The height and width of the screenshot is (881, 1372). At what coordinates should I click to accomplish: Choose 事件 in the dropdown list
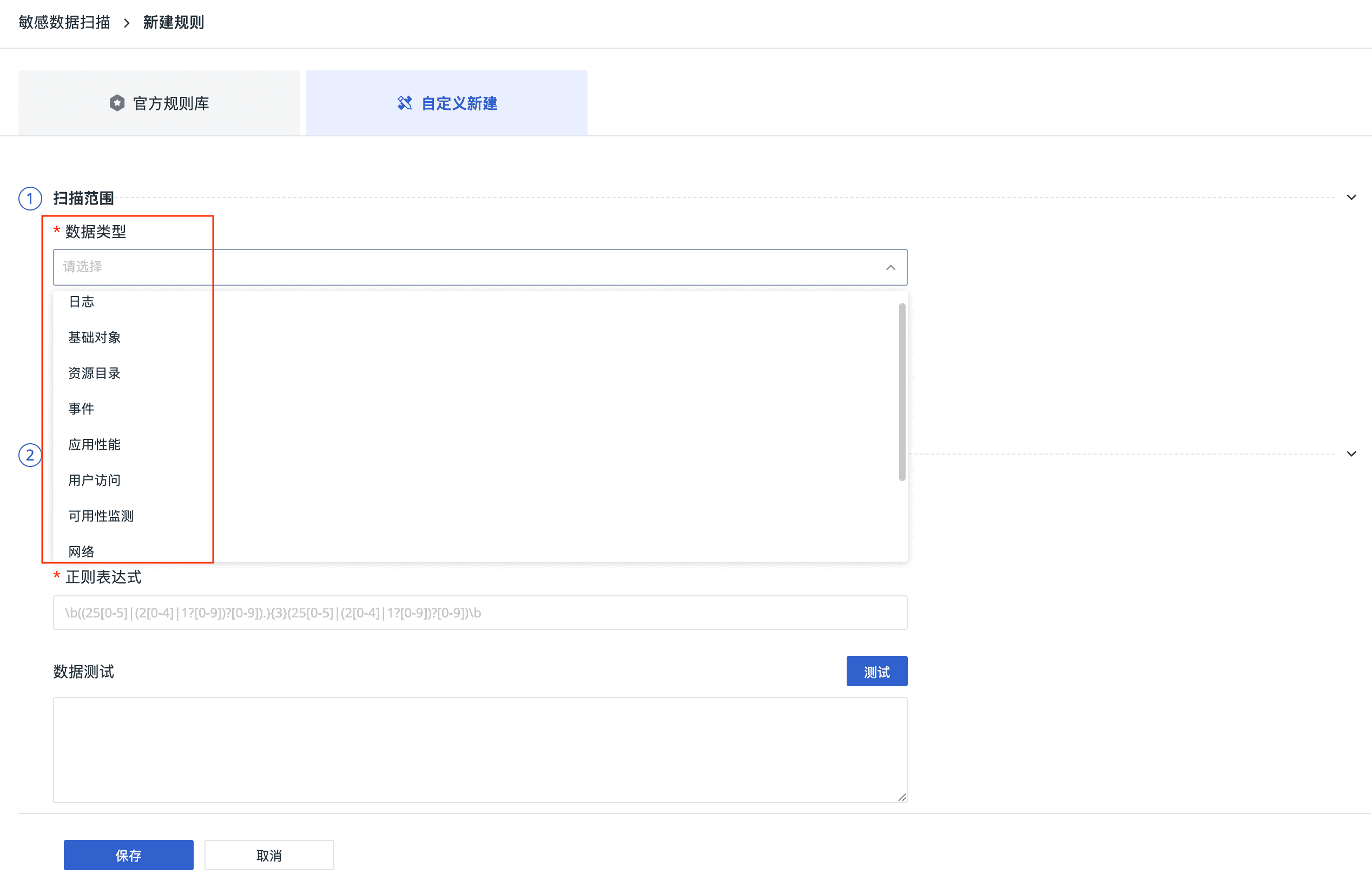(480, 409)
